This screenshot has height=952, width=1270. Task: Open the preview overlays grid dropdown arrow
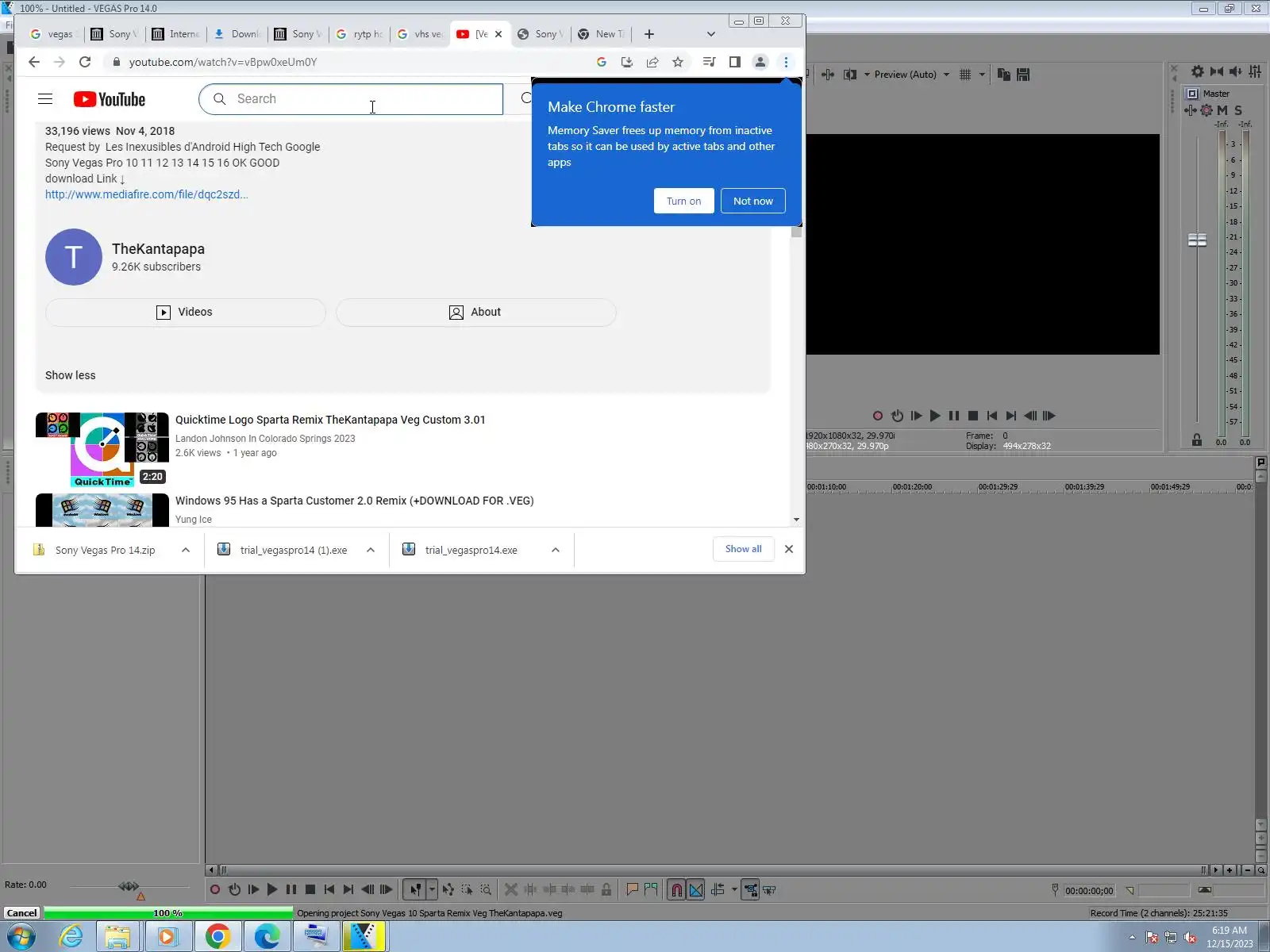(x=982, y=75)
